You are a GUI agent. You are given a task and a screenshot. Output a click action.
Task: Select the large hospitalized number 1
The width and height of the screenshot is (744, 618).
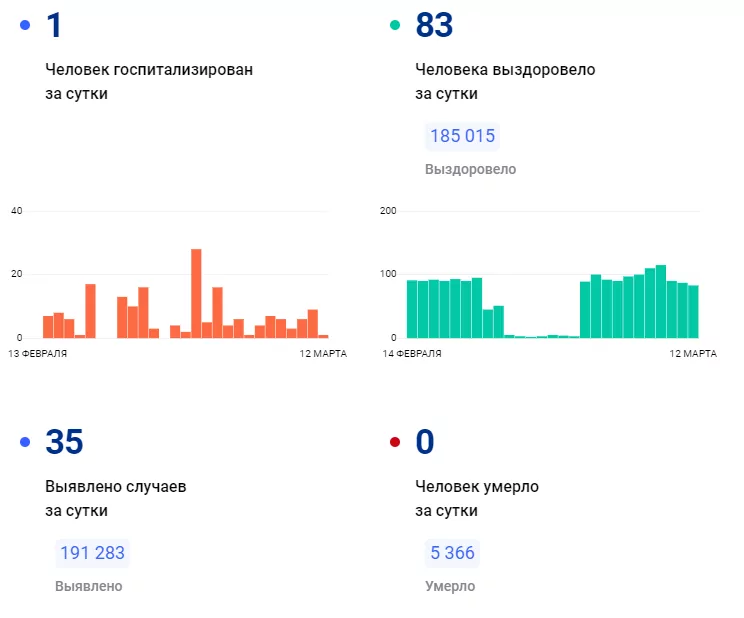(x=54, y=25)
